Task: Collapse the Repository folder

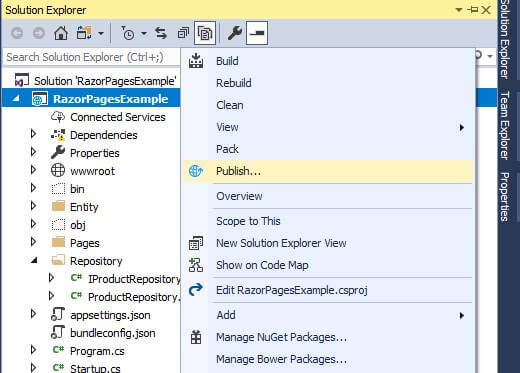Action: (34, 261)
